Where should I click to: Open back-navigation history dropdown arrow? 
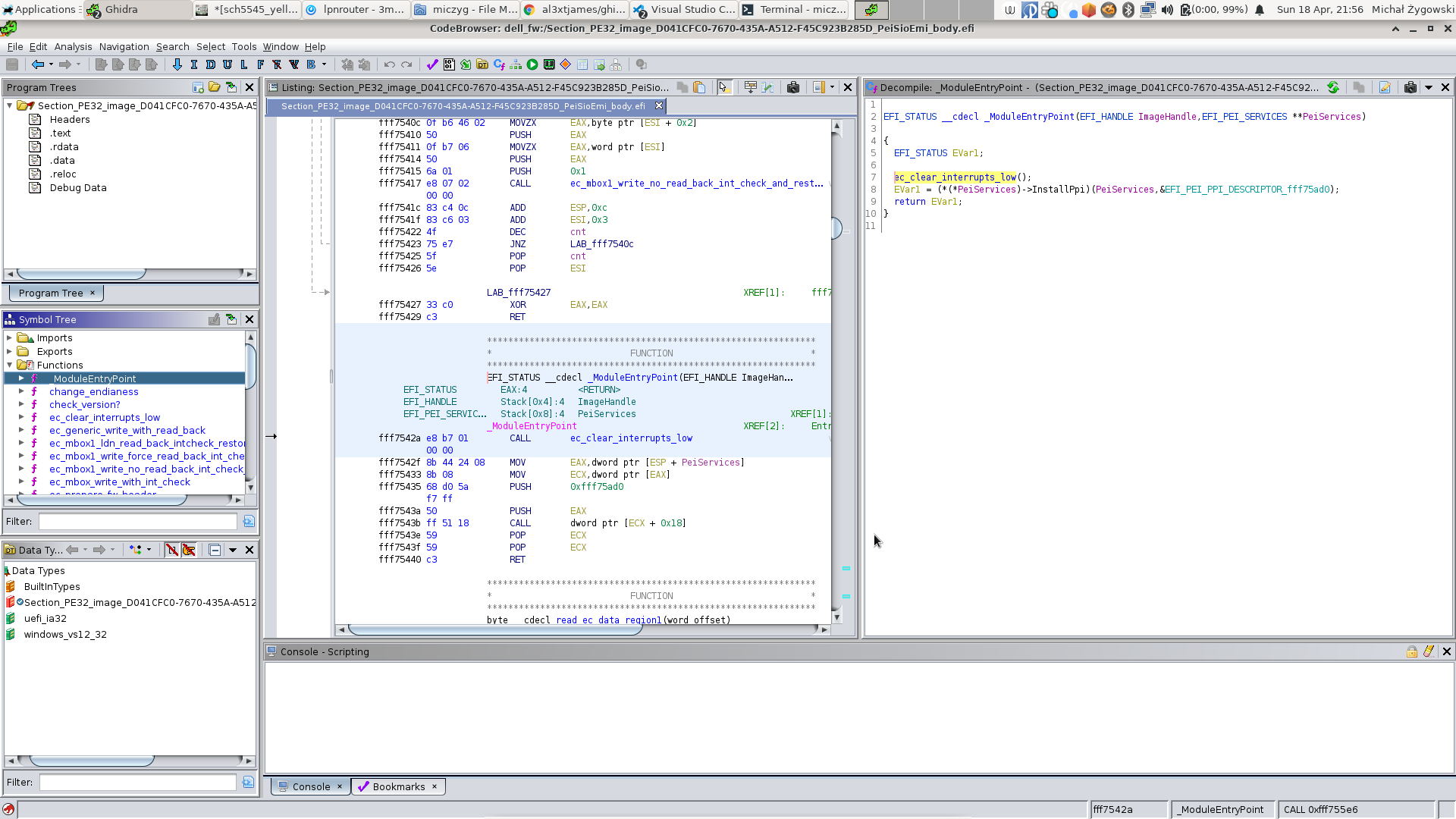(x=52, y=64)
